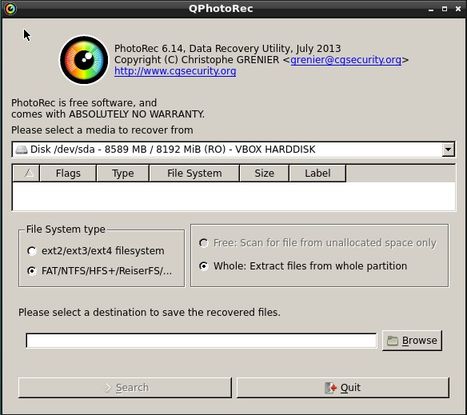
Task: Maximize the QPhotoRec window
Action: (x=444, y=9)
